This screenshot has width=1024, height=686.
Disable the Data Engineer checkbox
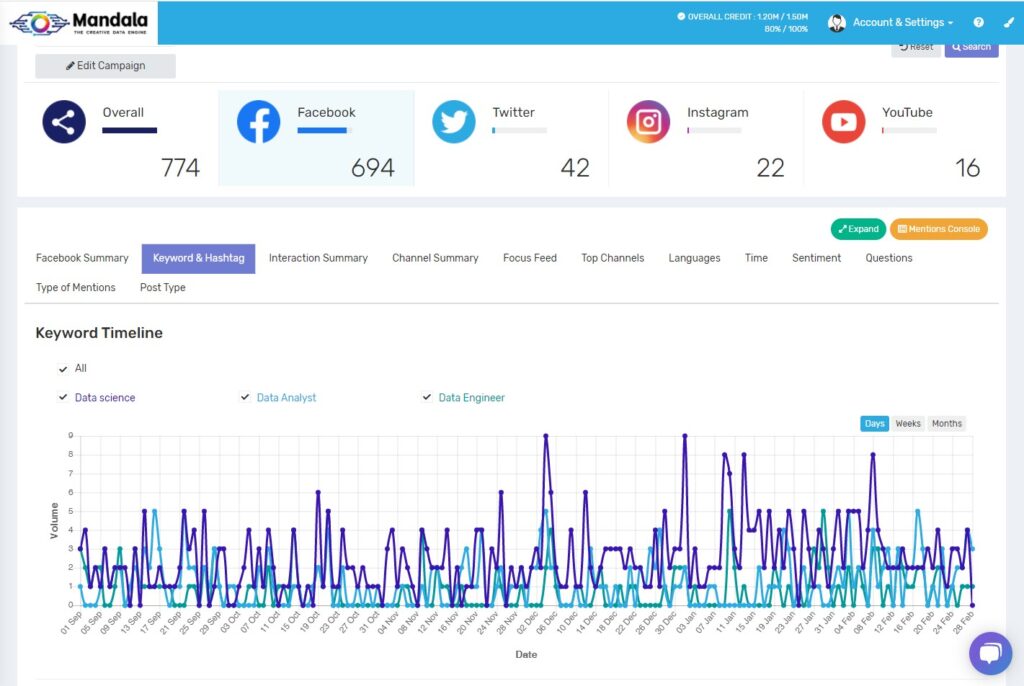tap(427, 397)
